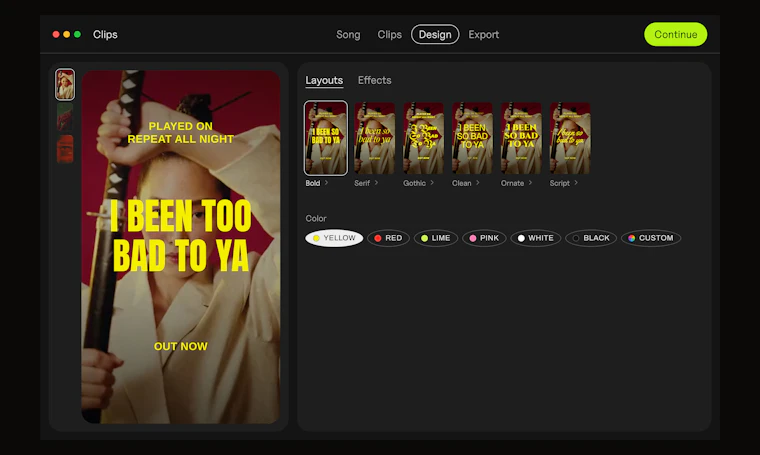This screenshot has height=455, width=760.
Task: Click the green Continue button
Action: pos(675,34)
